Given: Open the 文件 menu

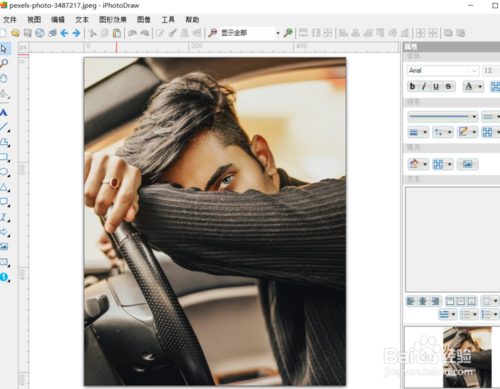Looking at the screenshot, I should pos(9,20).
